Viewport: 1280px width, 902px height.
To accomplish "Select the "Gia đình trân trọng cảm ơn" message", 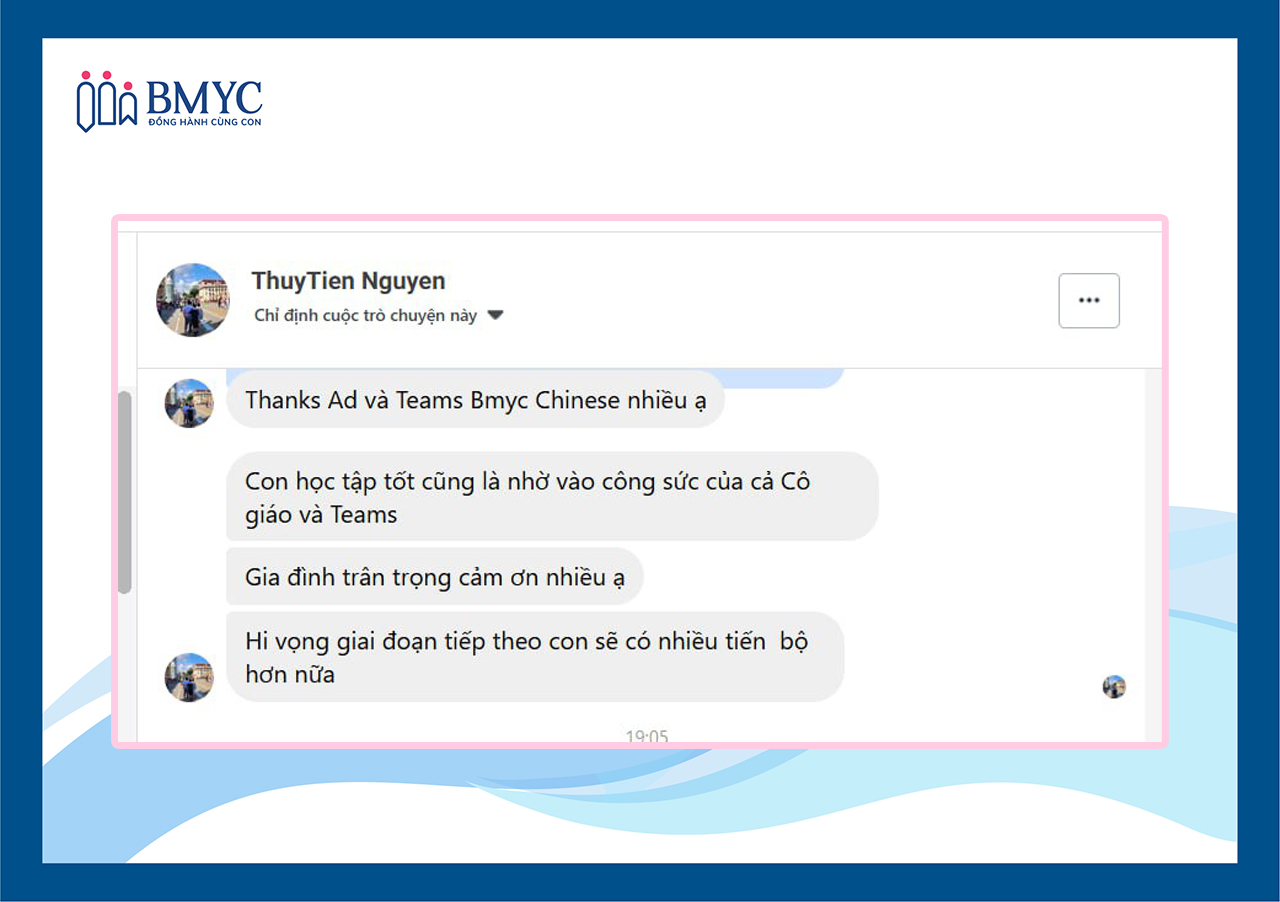I will tap(434, 577).
